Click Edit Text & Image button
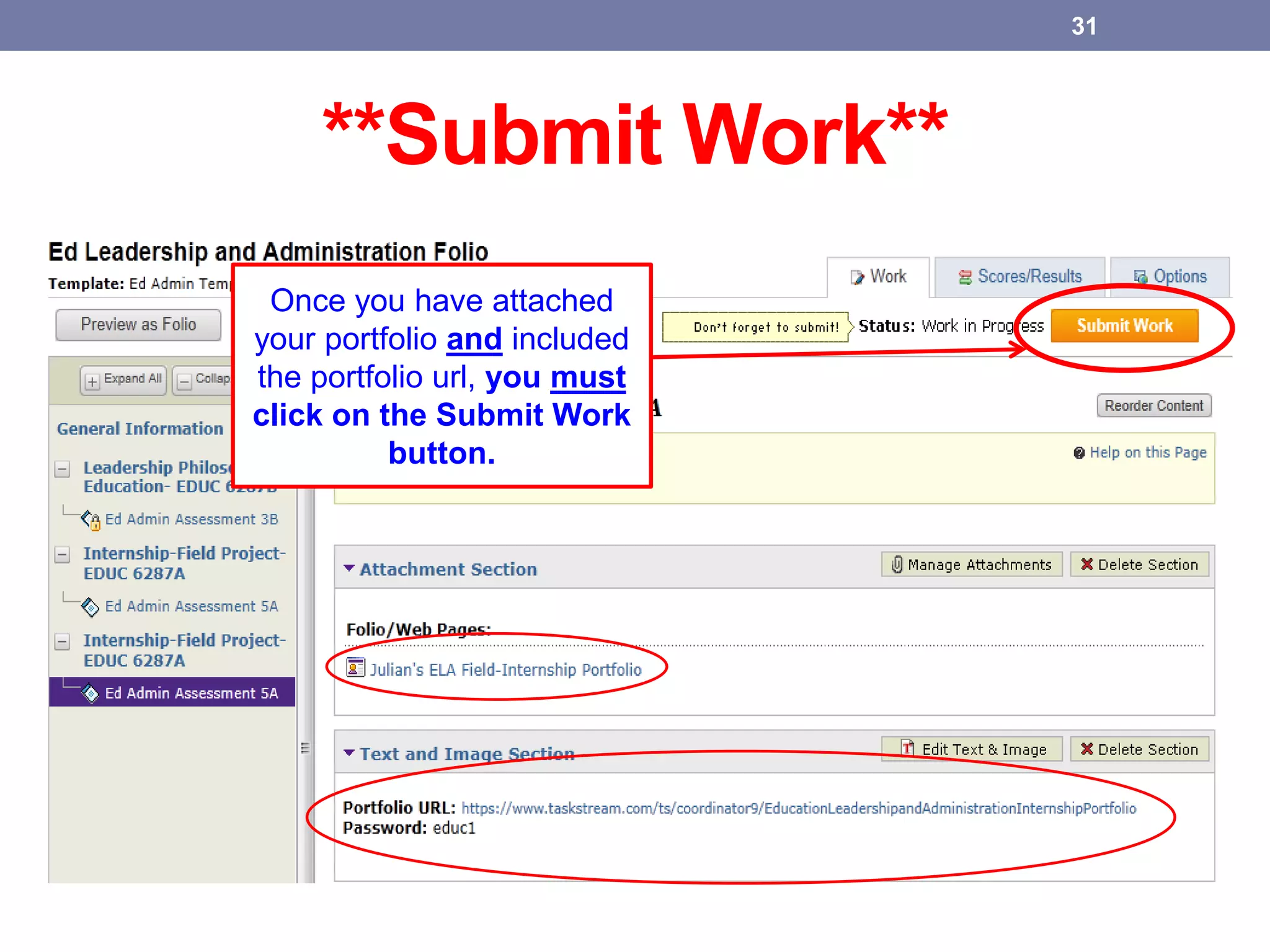Viewport: 1270px width, 952px height. tap(972, 749)
